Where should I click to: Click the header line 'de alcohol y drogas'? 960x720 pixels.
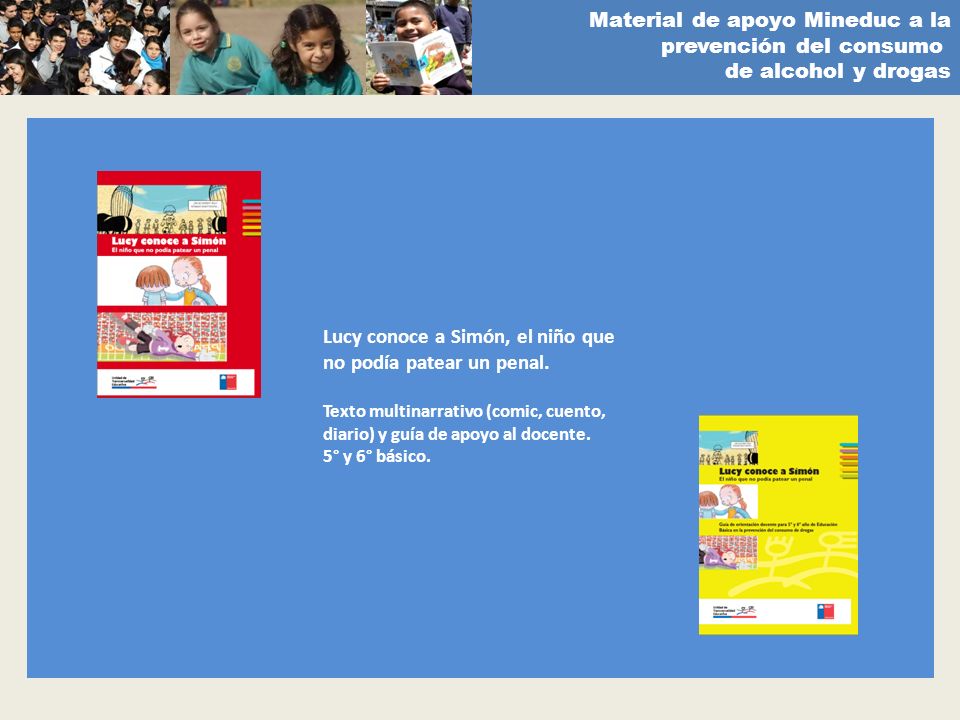click(838, 72)
